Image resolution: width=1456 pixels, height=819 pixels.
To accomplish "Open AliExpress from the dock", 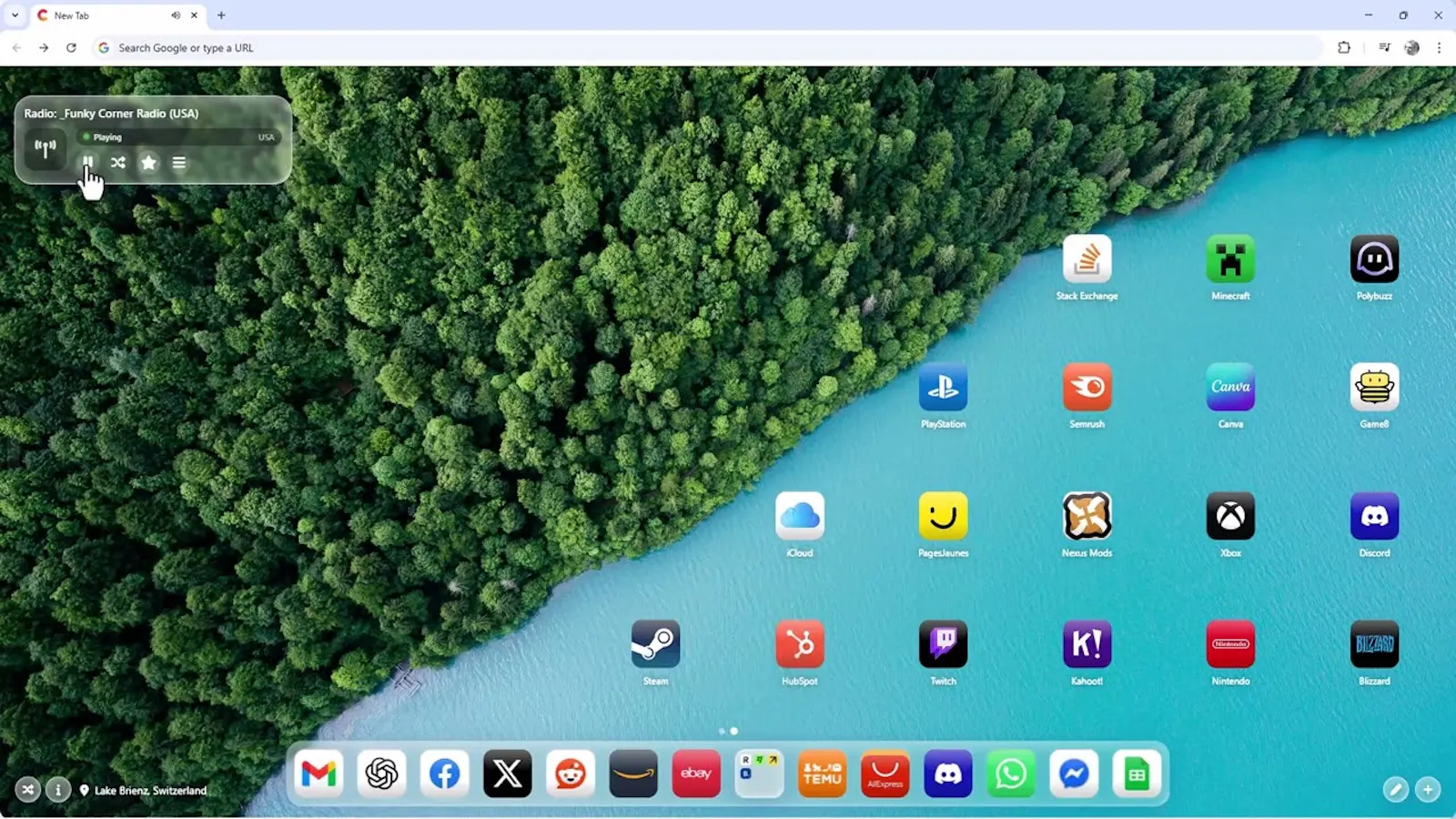I will [x=885, y=773].
